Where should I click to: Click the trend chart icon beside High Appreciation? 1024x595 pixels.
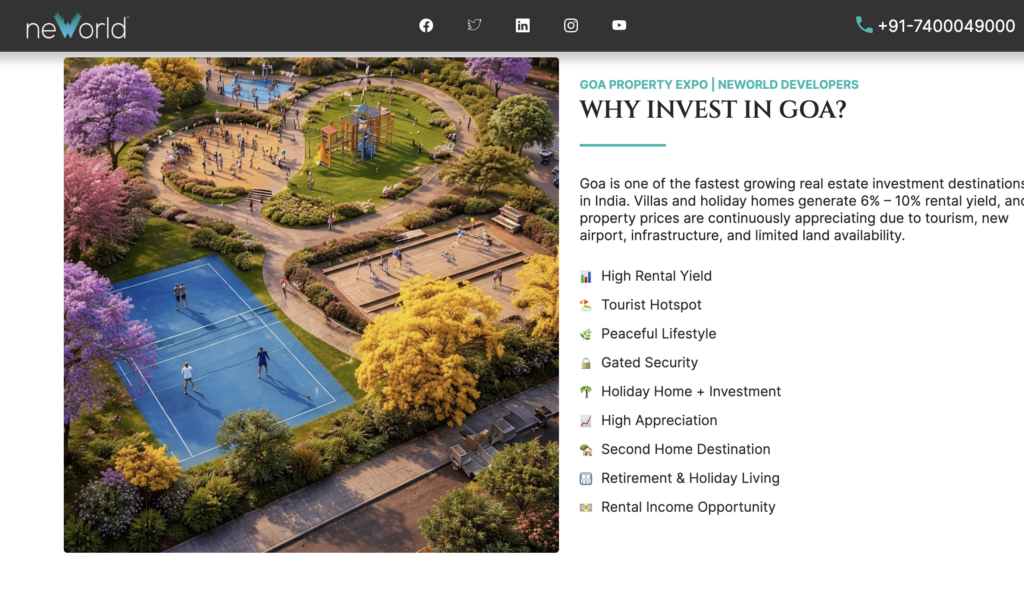(586, 421)
